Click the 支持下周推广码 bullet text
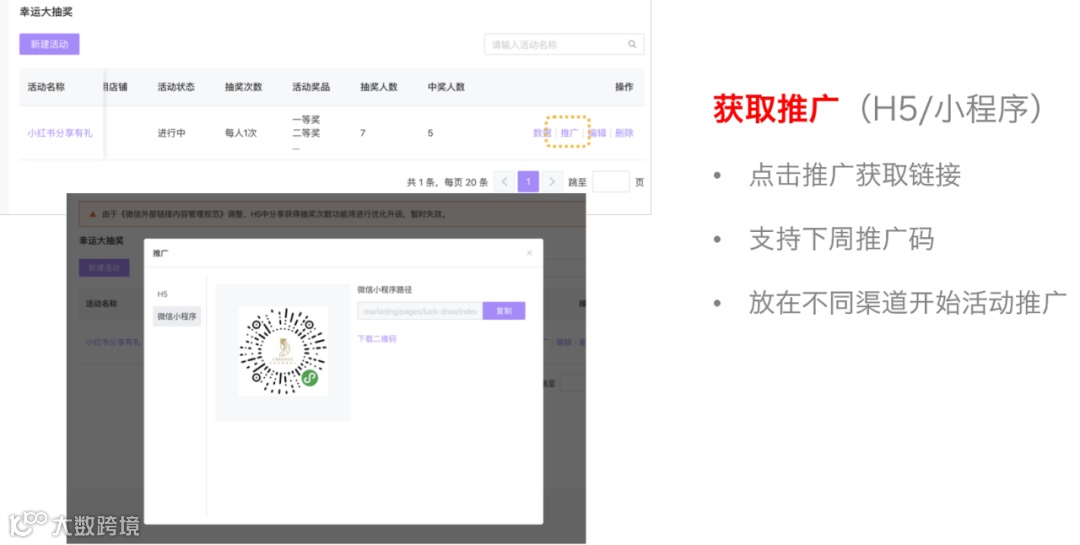 point(842,239)
